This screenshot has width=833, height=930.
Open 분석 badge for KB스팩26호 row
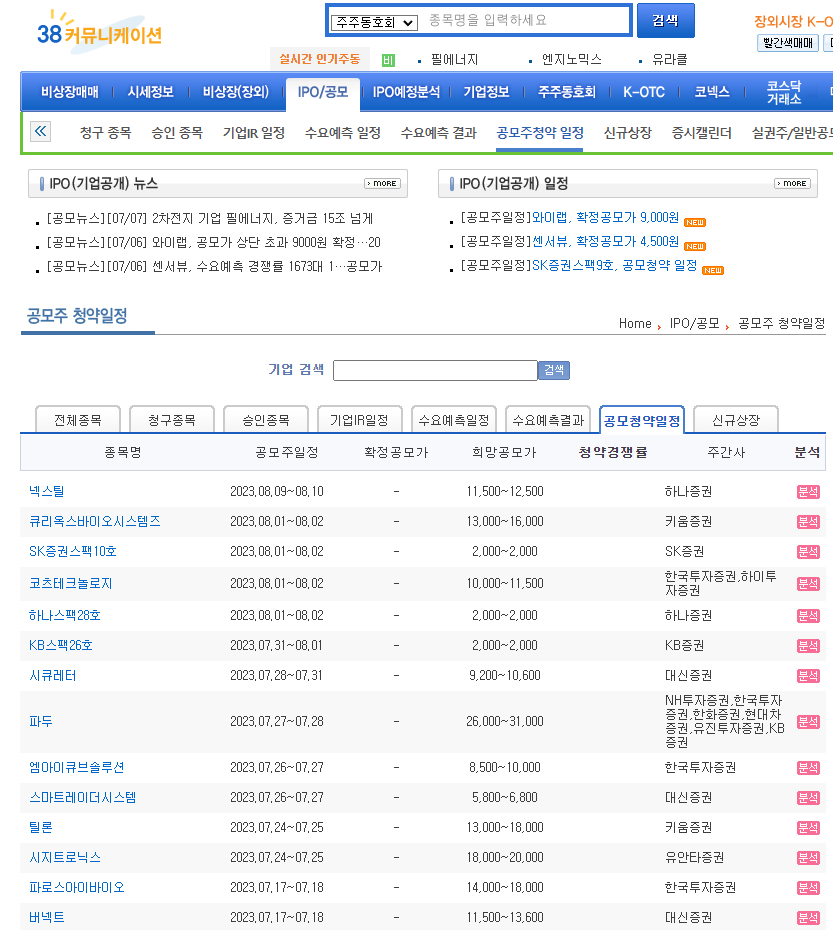[808, 645]
